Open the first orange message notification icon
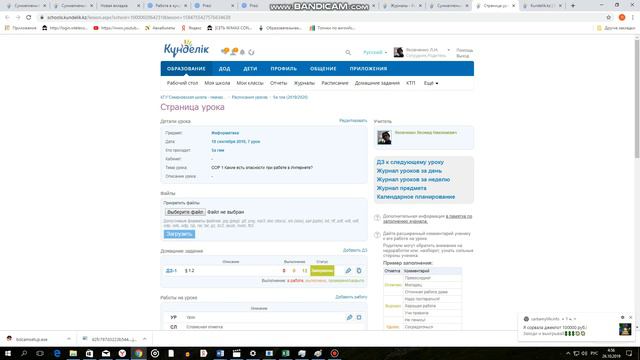640x360 pixels. pyautogui.click(x=225, y=51)
